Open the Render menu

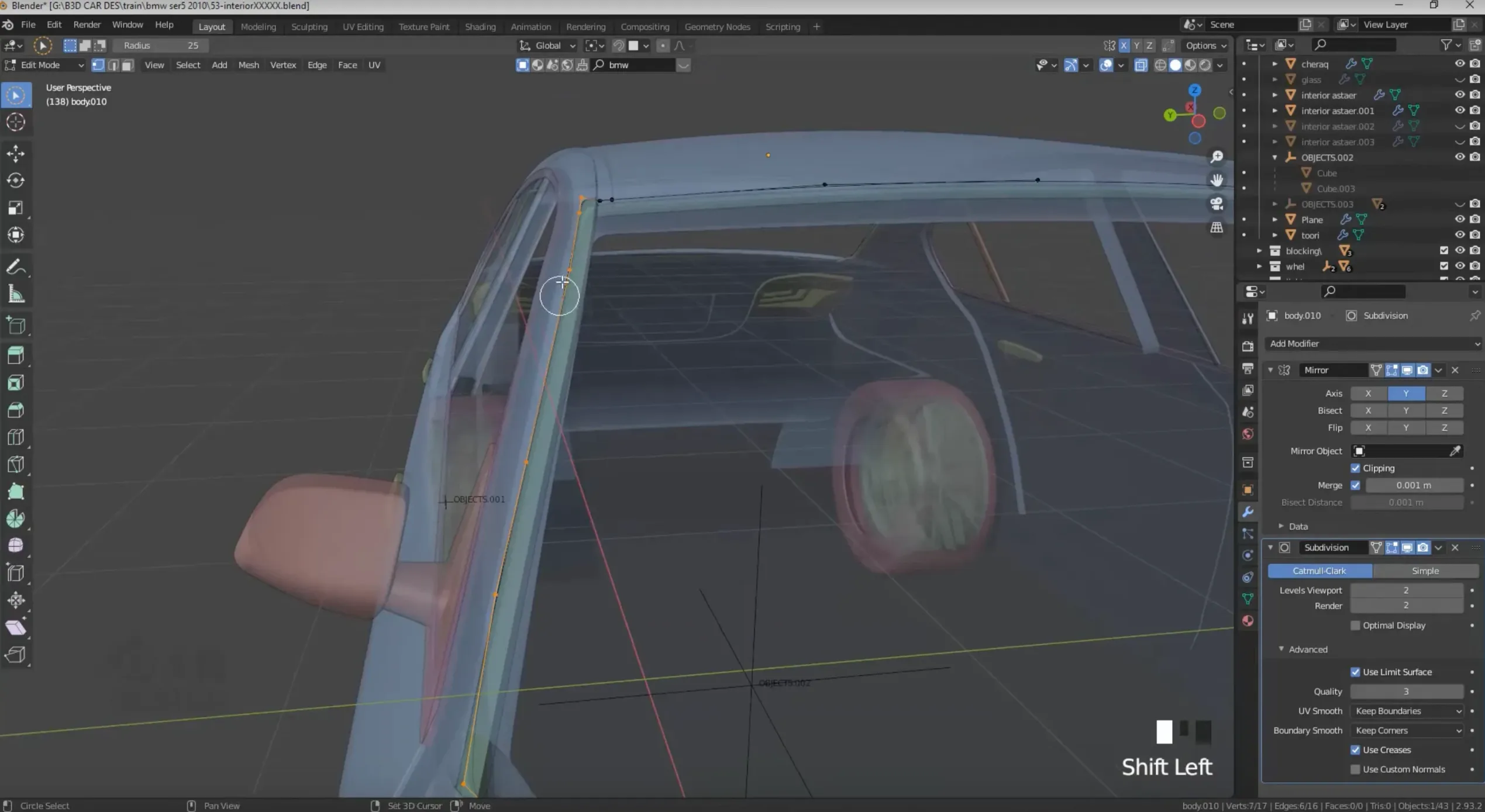coord(87,25)
